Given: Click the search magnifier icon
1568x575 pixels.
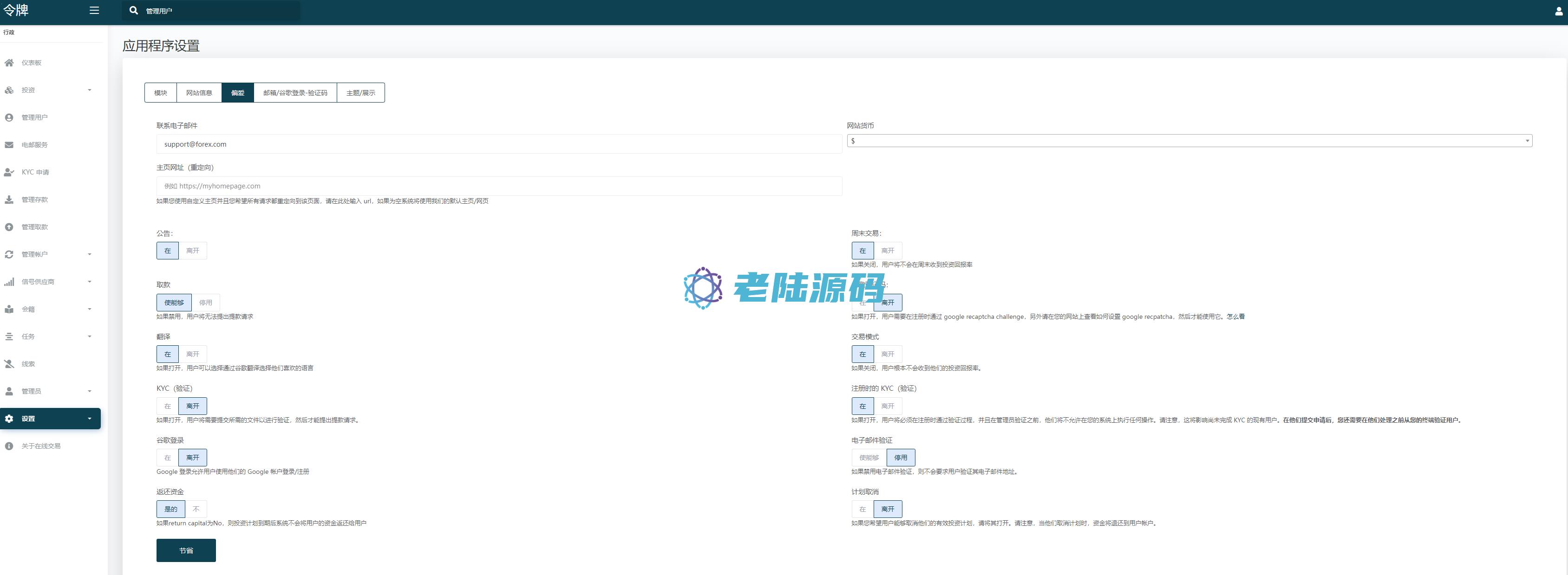Looking at the screenshot, I should point(133,10).
